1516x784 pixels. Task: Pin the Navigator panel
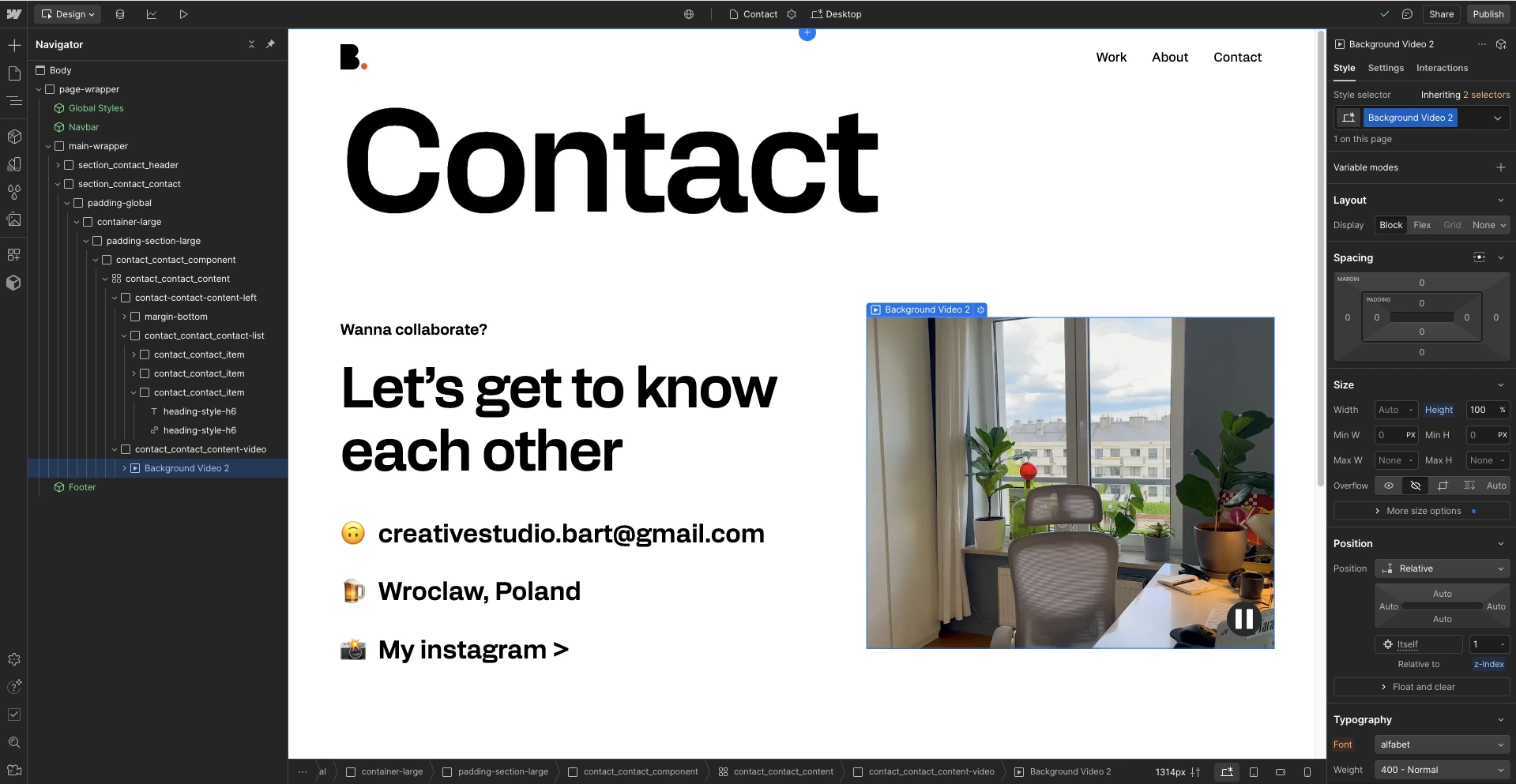(x=270, y=44)
